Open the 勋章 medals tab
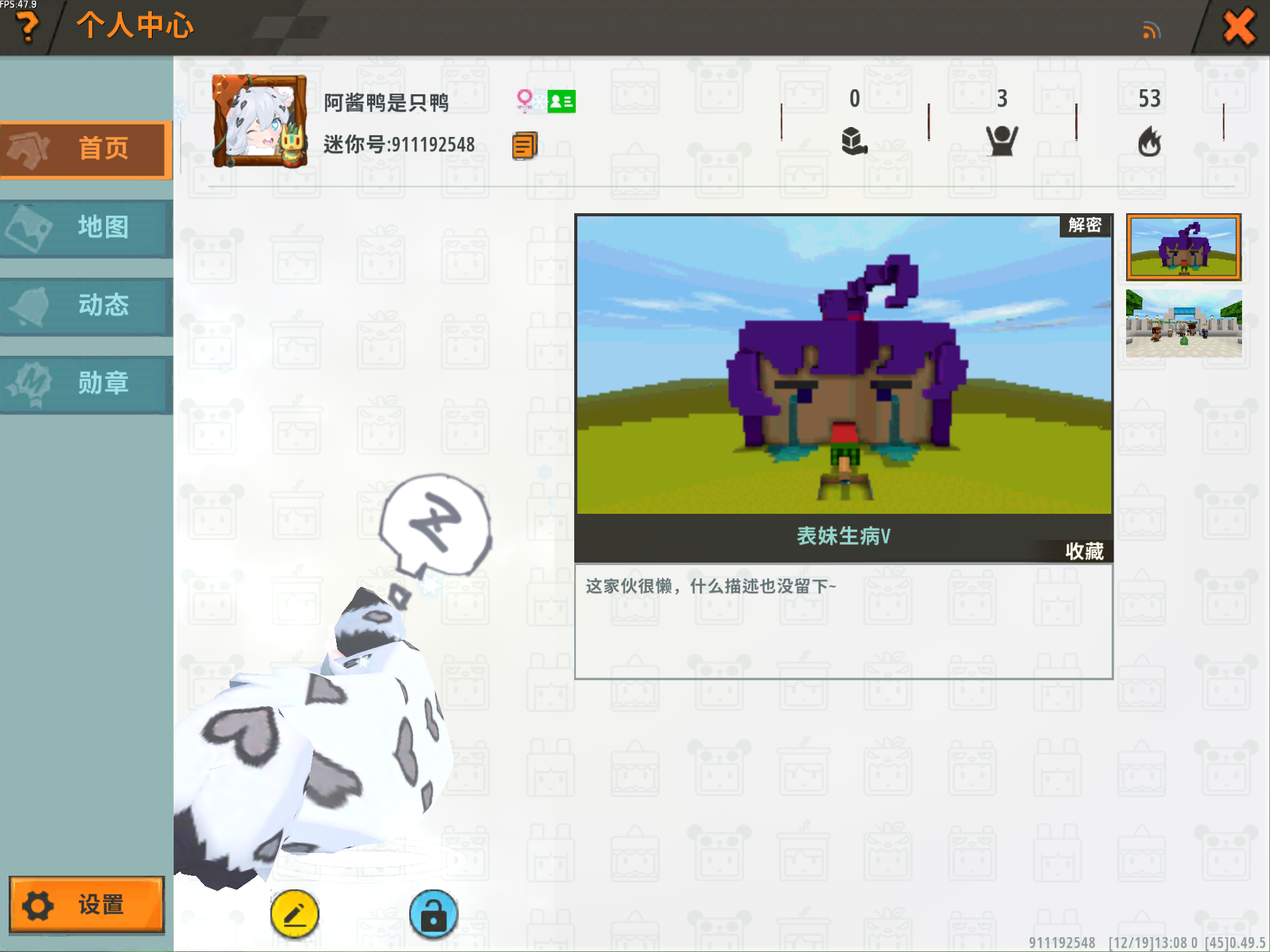 coord(86,384)
